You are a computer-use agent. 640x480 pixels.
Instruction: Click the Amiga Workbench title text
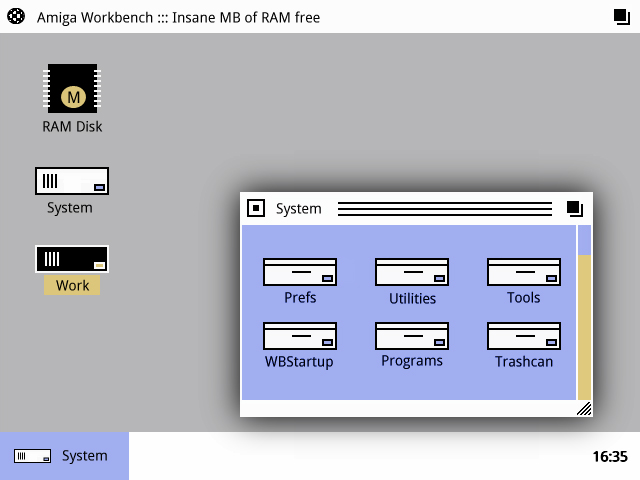click(178, 18)
